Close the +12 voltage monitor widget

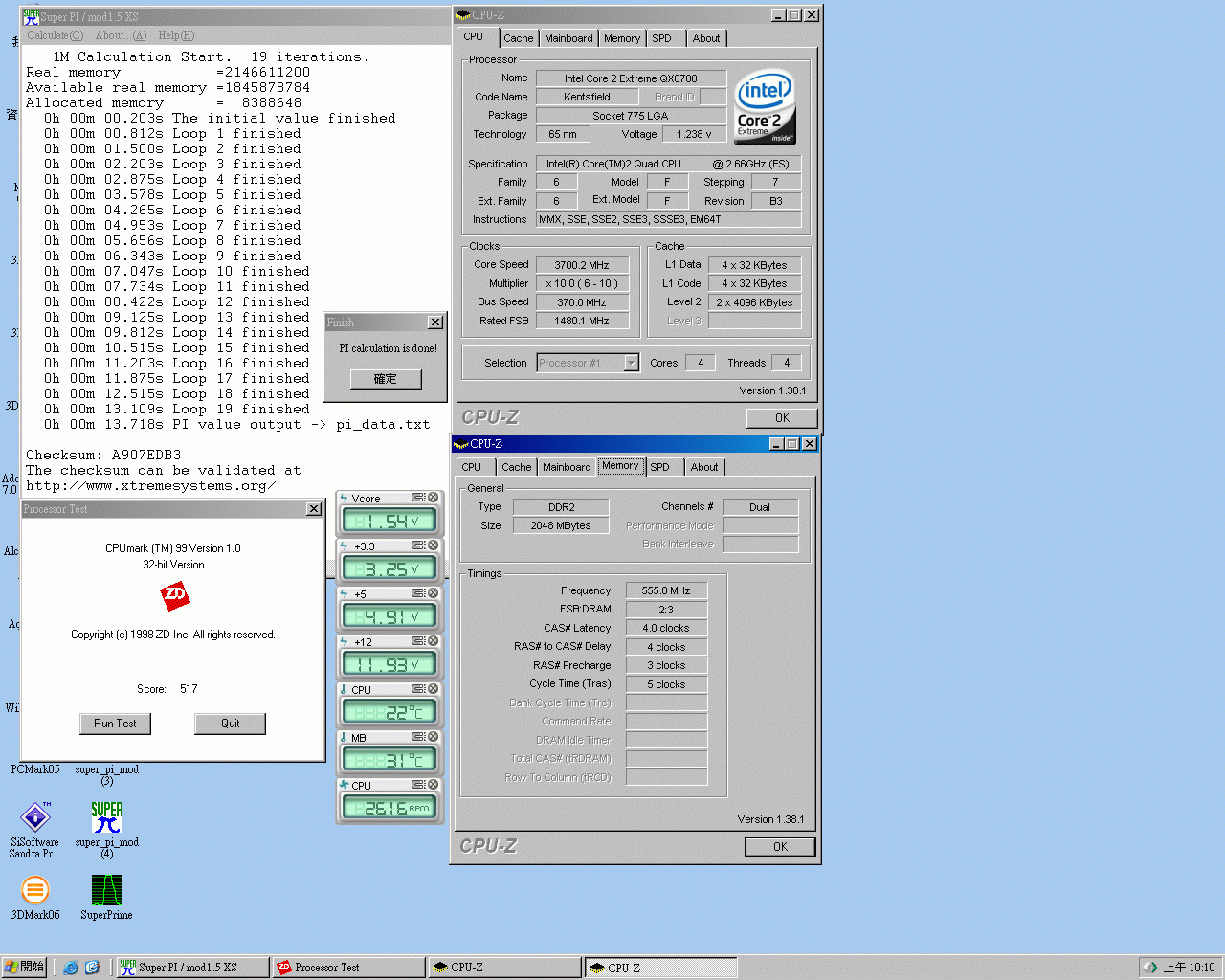point(433,641)
